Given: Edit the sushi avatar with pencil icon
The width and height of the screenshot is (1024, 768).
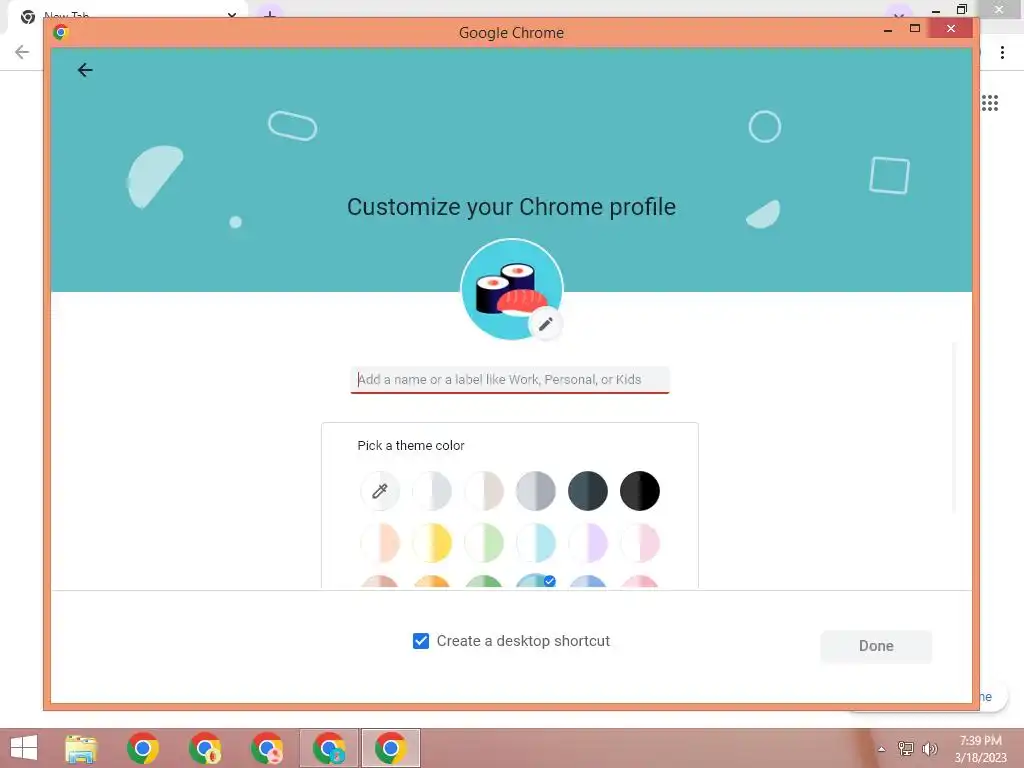Looking at the screenshot, I should click(545, 323).
